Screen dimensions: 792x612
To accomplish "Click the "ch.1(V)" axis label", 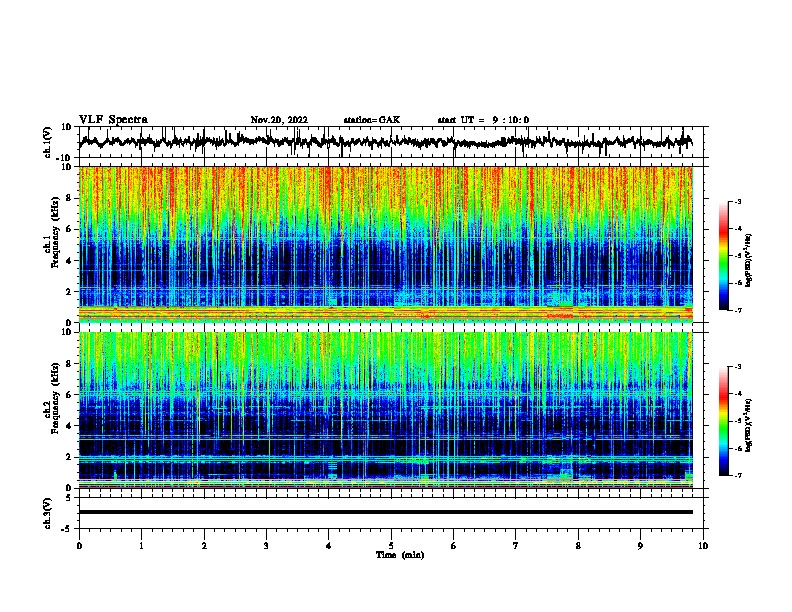I will pos(48,142).
